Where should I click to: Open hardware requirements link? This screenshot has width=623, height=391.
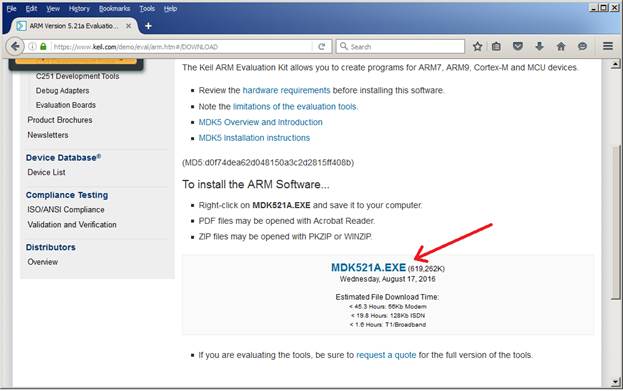tap(286, 90)
